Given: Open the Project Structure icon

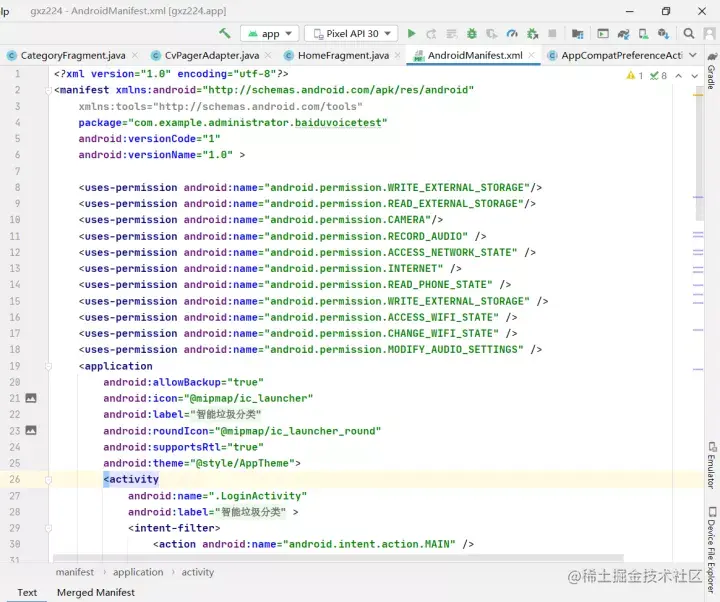Looking at the screenshot, I should click(577, 34).
